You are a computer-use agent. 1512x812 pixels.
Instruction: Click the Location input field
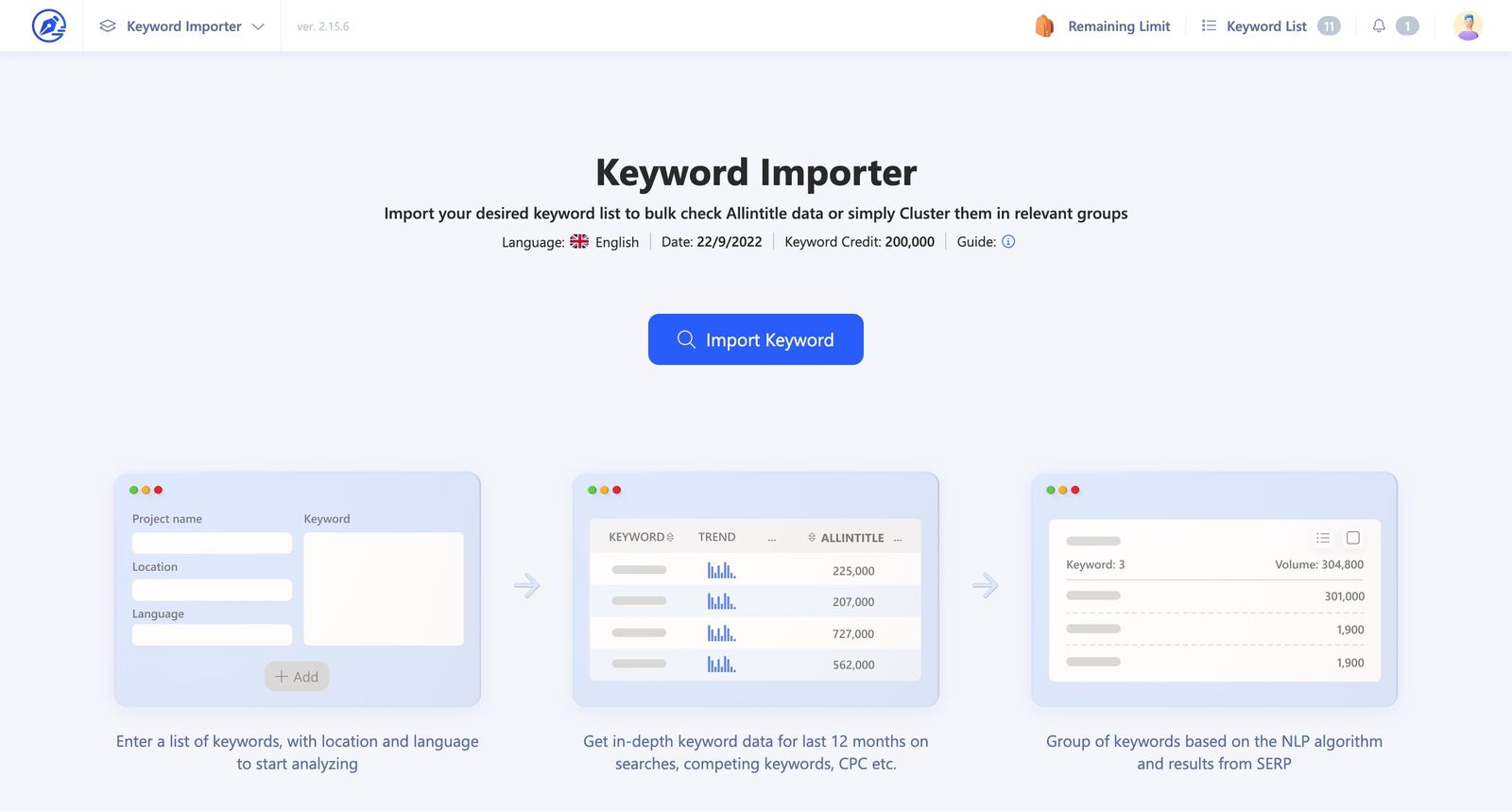[x=212, y=590]
